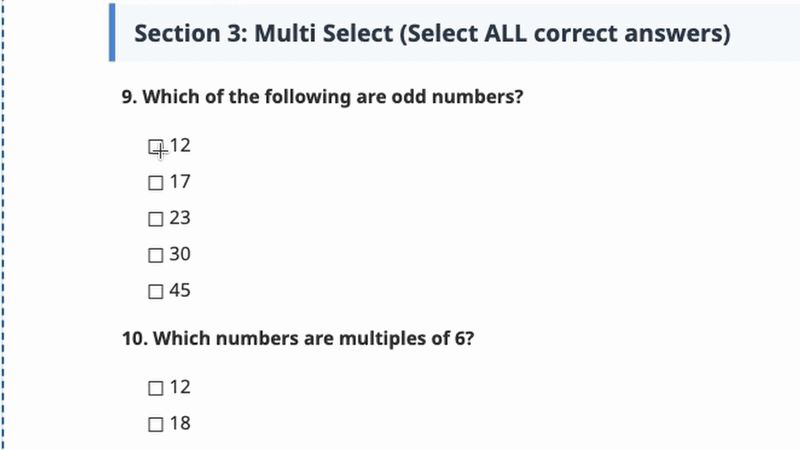
Task: Click the '17' label text in question 9
Action: [x=180, y=182]
